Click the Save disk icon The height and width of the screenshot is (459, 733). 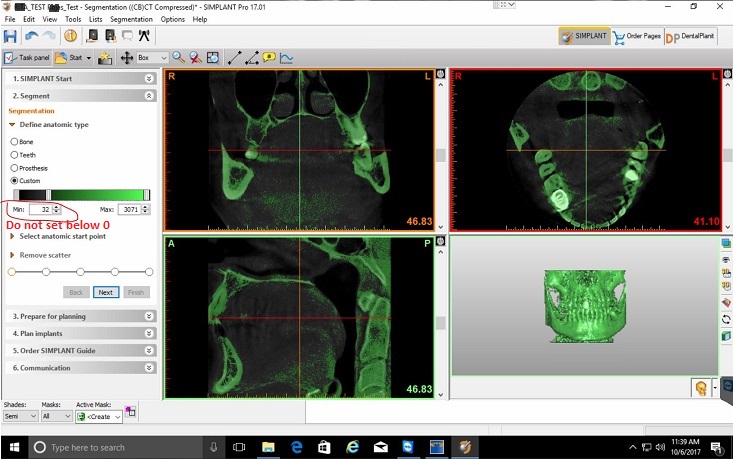(12, 36)
